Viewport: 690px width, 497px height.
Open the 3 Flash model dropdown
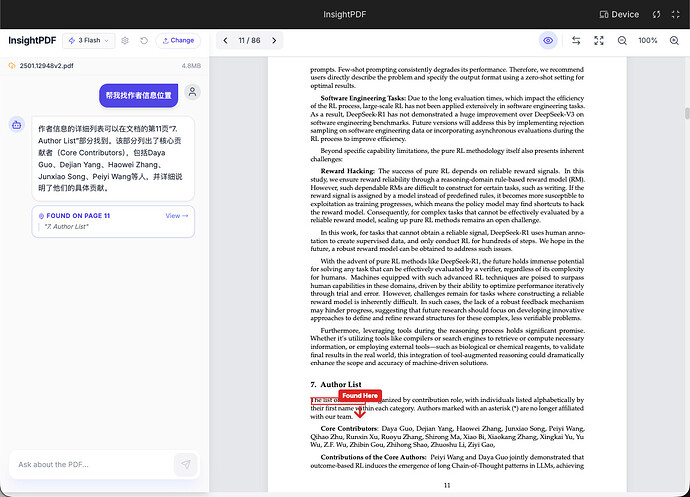pyautogui.click(x=88, y=40)
